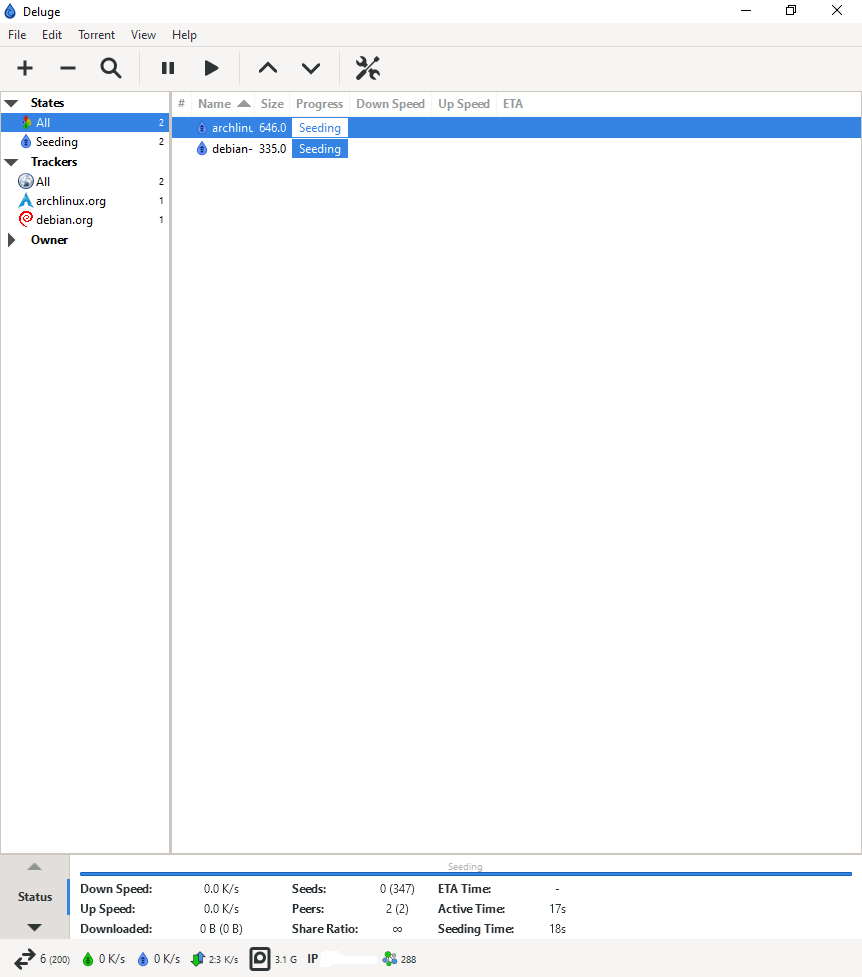
Task: Click the IP label in status bar
Action: (312, 959)
